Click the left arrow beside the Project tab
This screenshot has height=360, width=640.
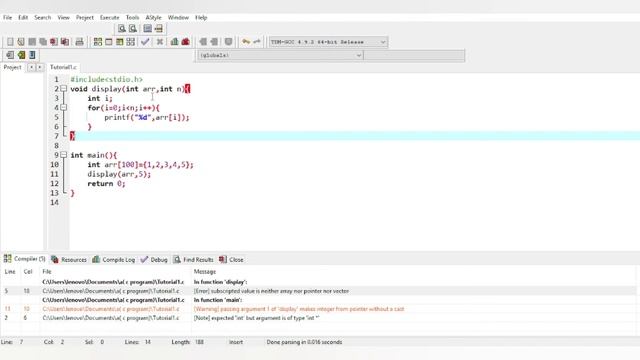click(x=31, y=67)
